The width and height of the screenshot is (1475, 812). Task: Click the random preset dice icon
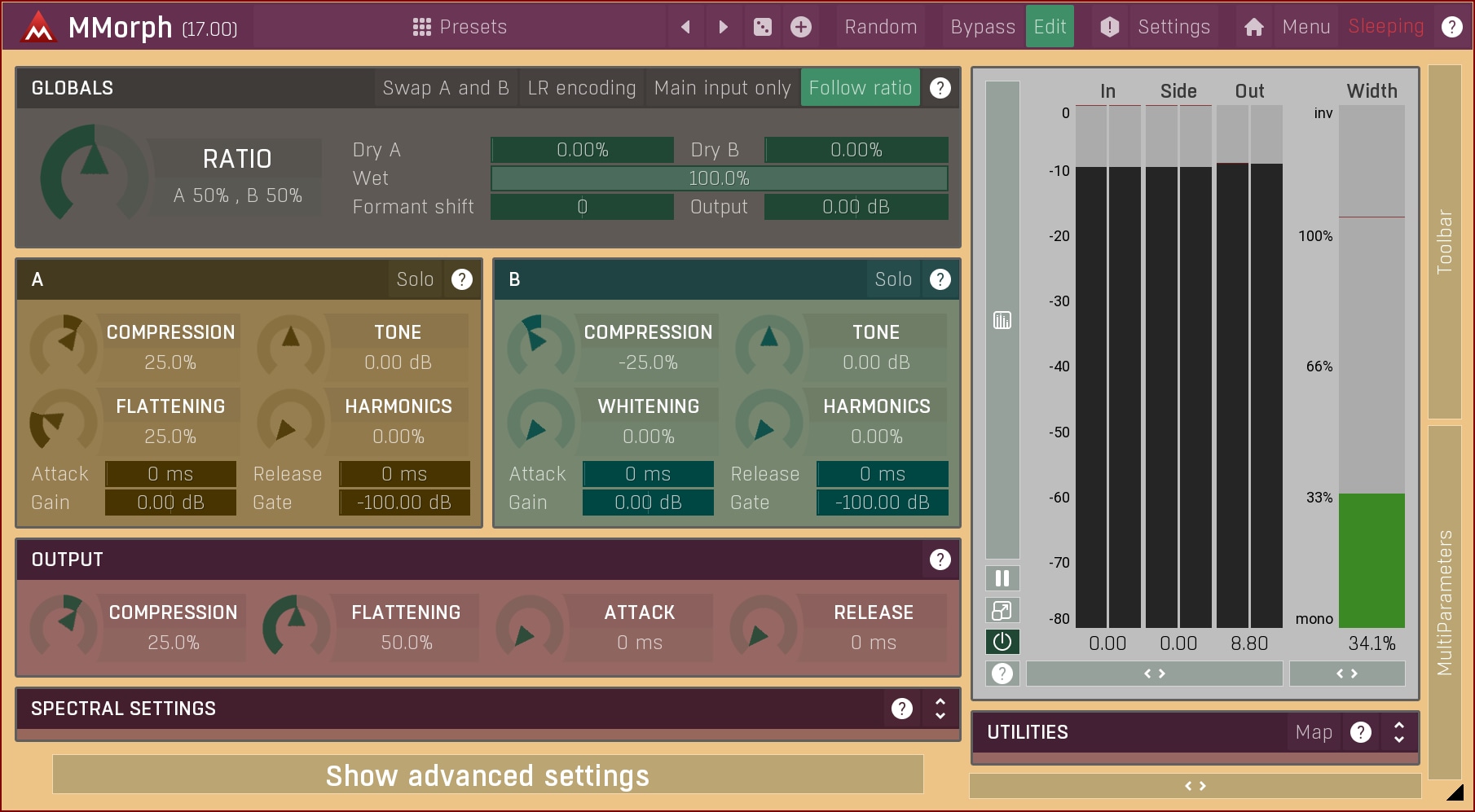coord(762,27)
